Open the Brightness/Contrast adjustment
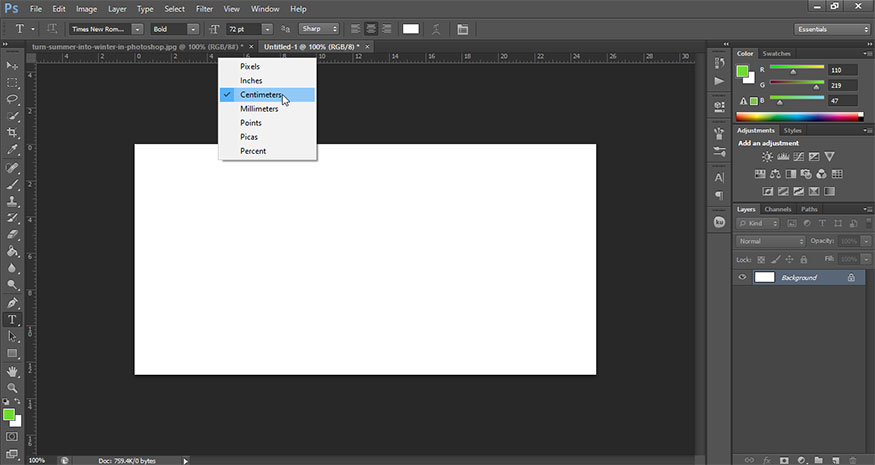 pyautogui.click(x=767, y=157)
